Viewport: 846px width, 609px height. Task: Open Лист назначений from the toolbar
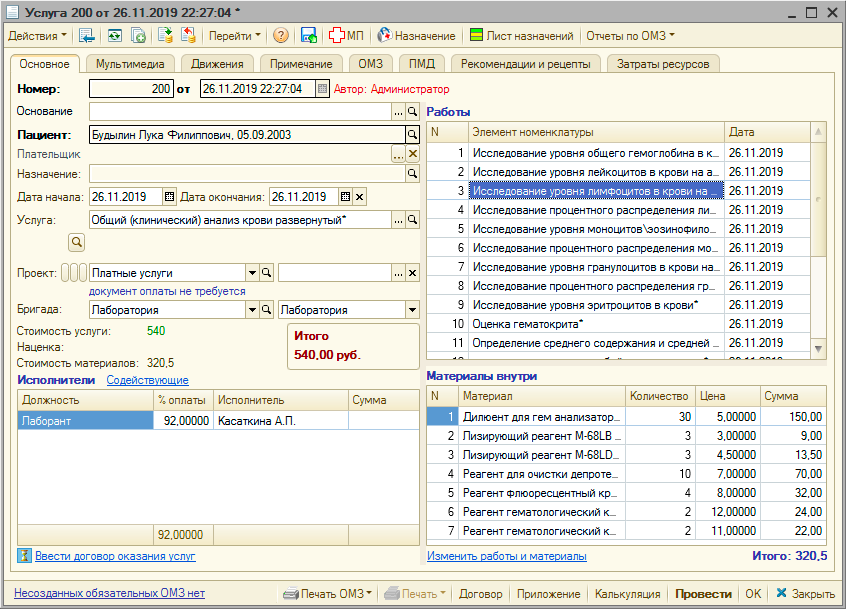(x=520, y=36)
